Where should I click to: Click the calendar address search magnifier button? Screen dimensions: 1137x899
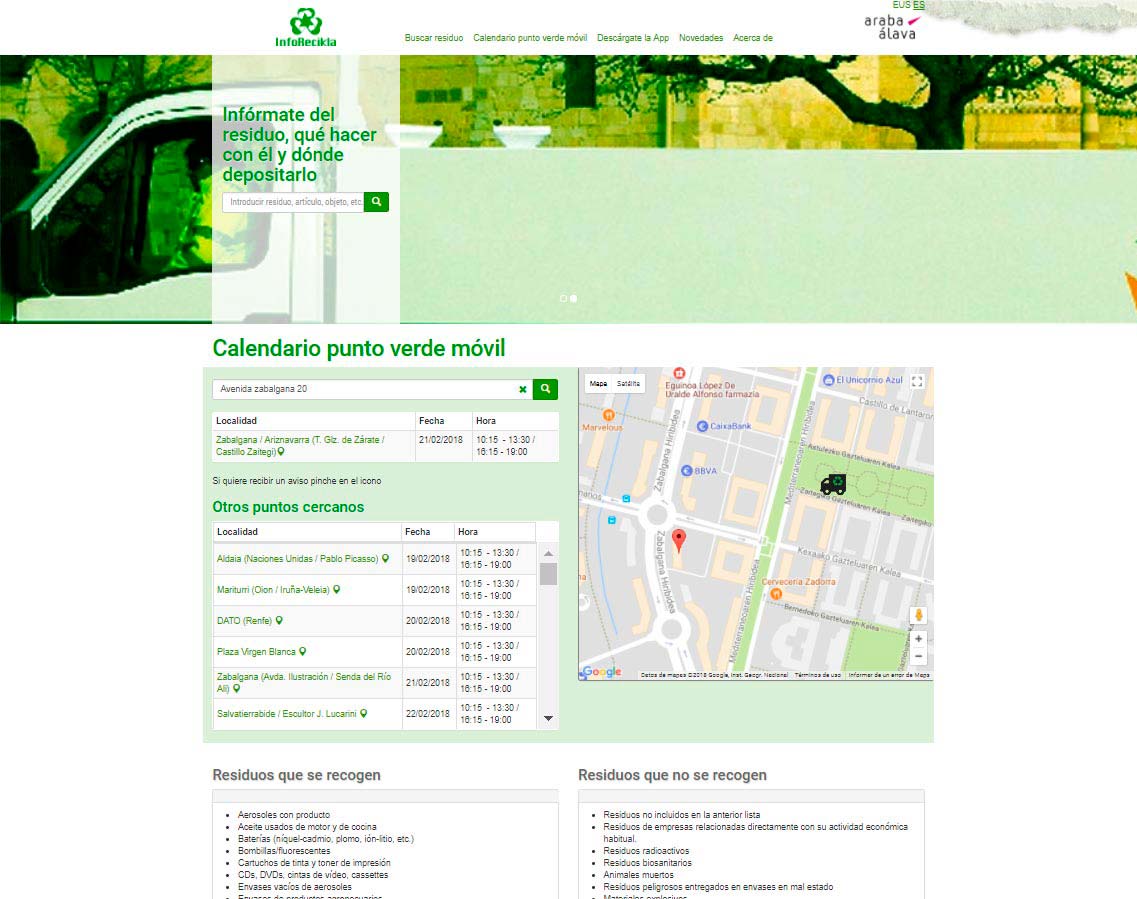(545, 389)
